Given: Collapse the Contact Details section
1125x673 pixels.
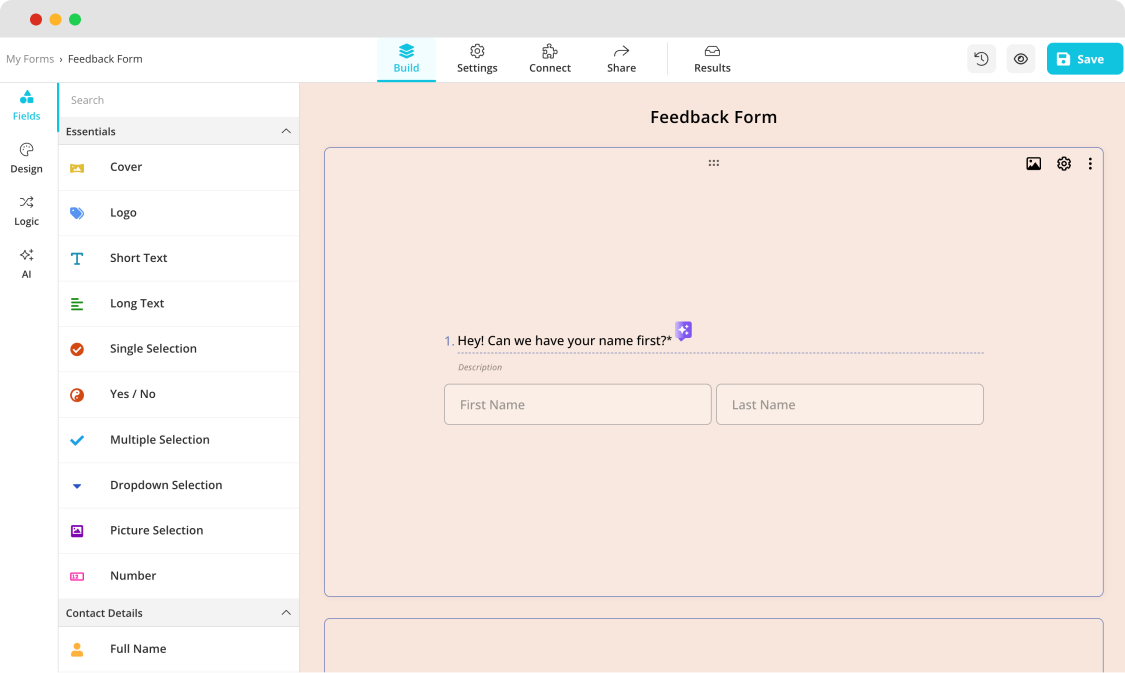Looking at the screenshot, I should 287,612.
